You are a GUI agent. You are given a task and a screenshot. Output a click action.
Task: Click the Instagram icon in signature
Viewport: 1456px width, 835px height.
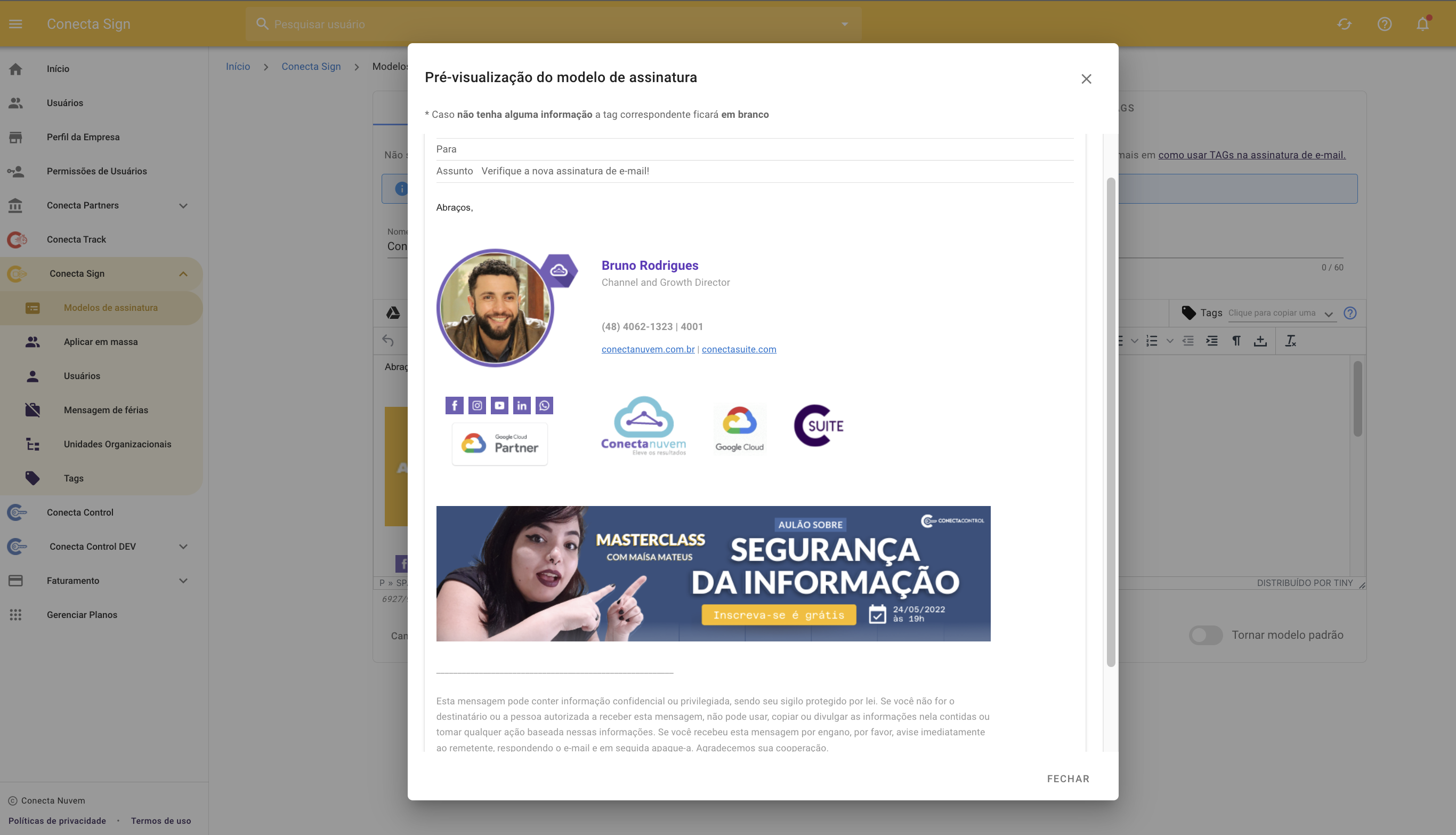(477, 405)
